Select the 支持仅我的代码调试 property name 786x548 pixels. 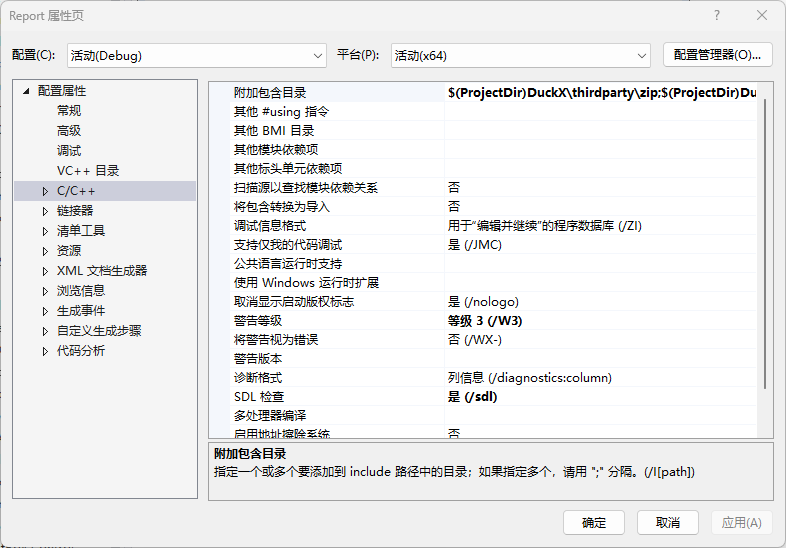tap(288, 245)
